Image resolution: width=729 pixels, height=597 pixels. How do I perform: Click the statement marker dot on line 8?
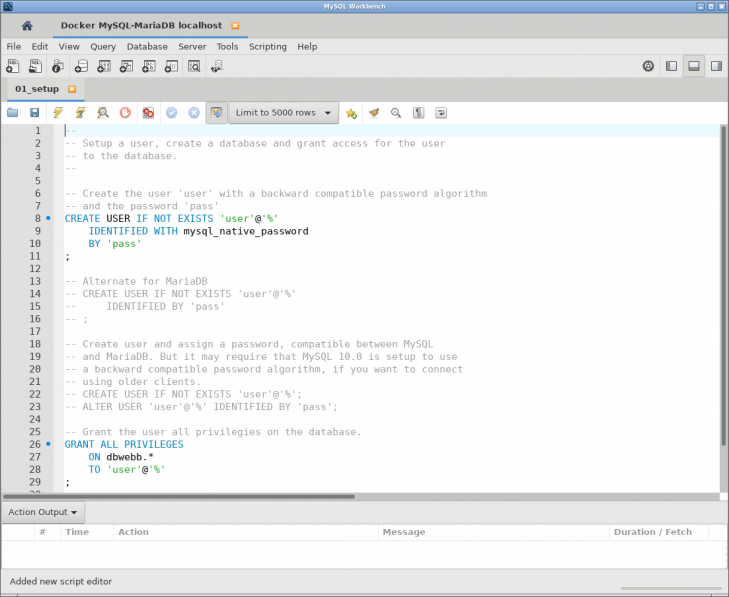click(x=48, y=218)
